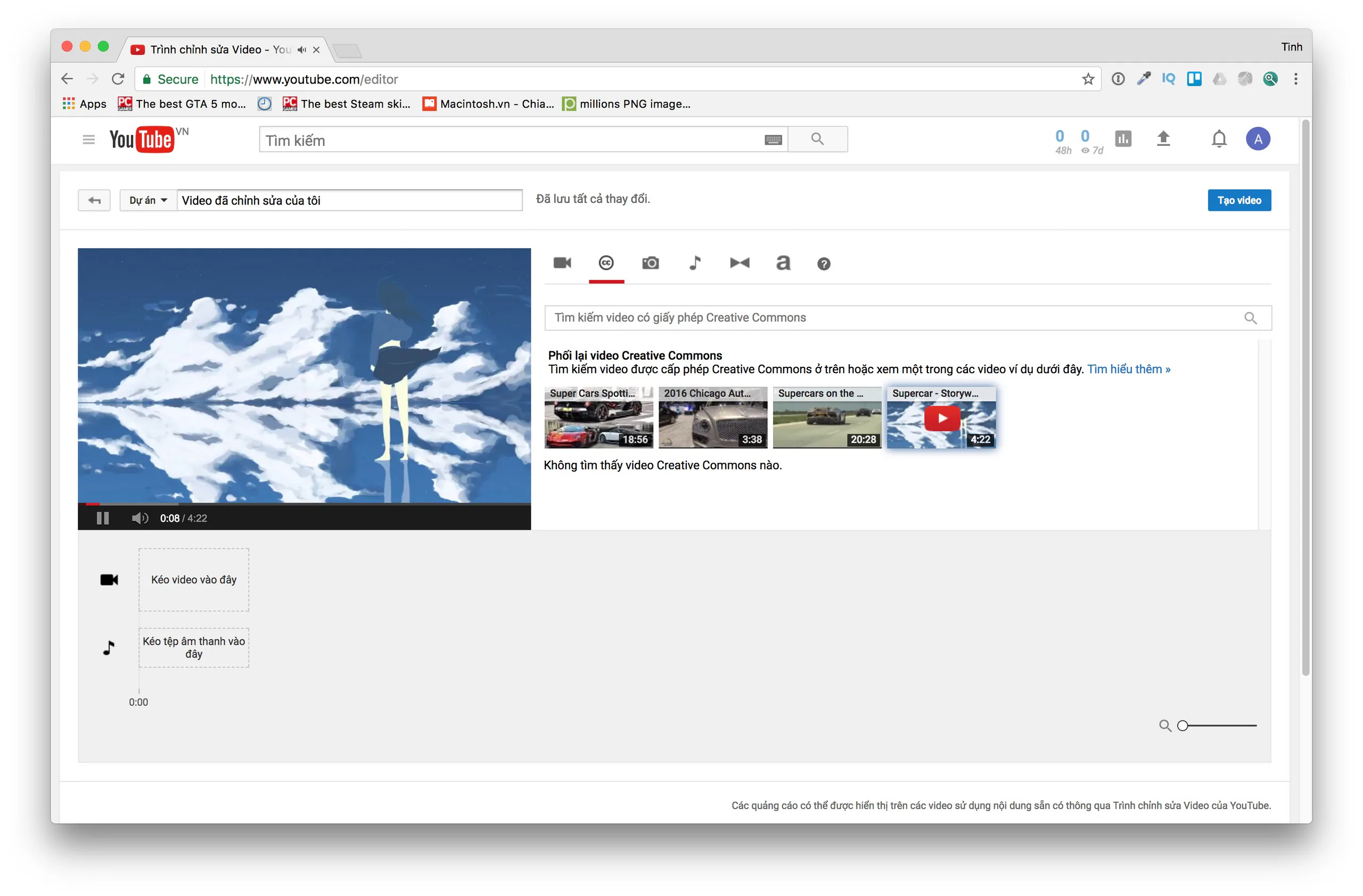Play the Supercar - Storyw... thumbnail
Screen dimensions: 1363x896
click(x=941, y=418)
